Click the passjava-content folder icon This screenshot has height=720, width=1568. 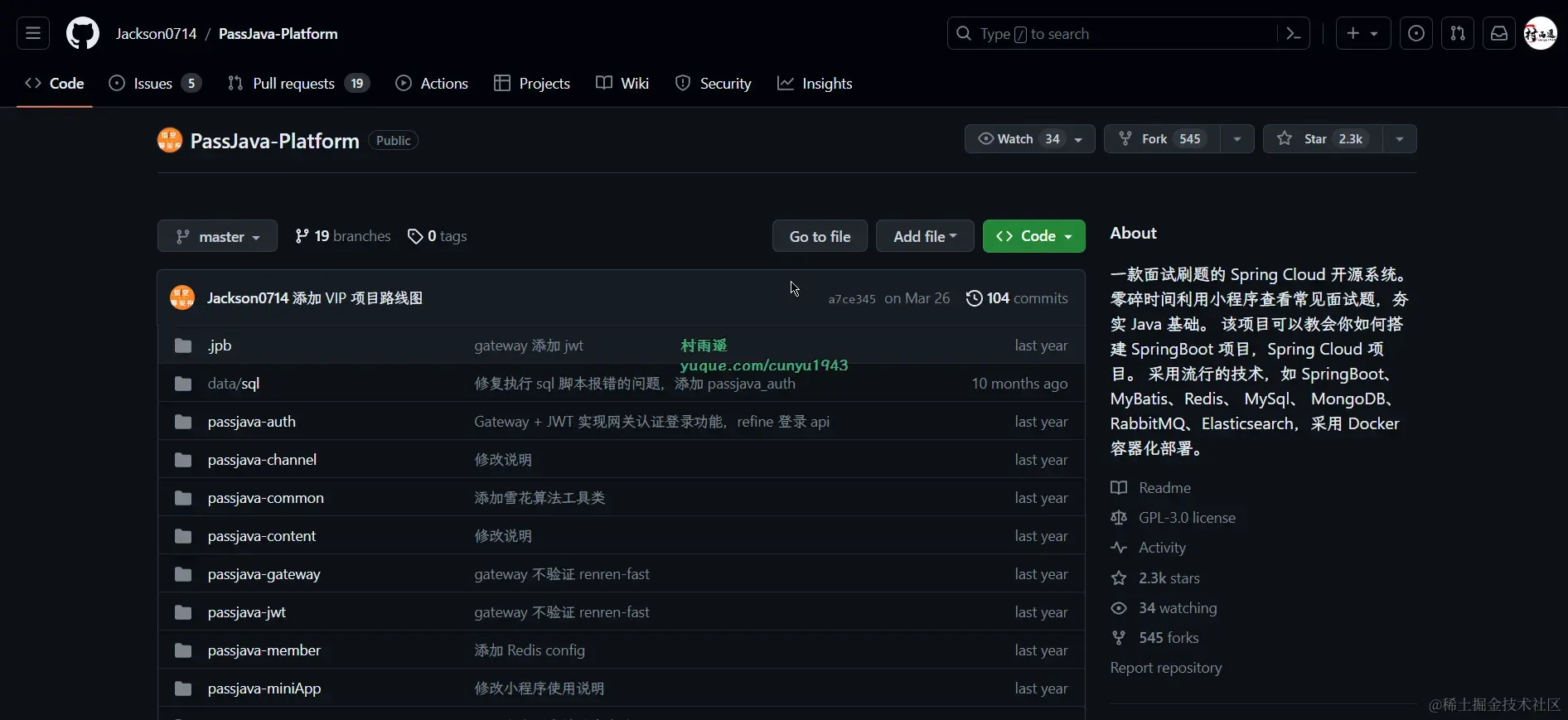click(x=183, y=536)
